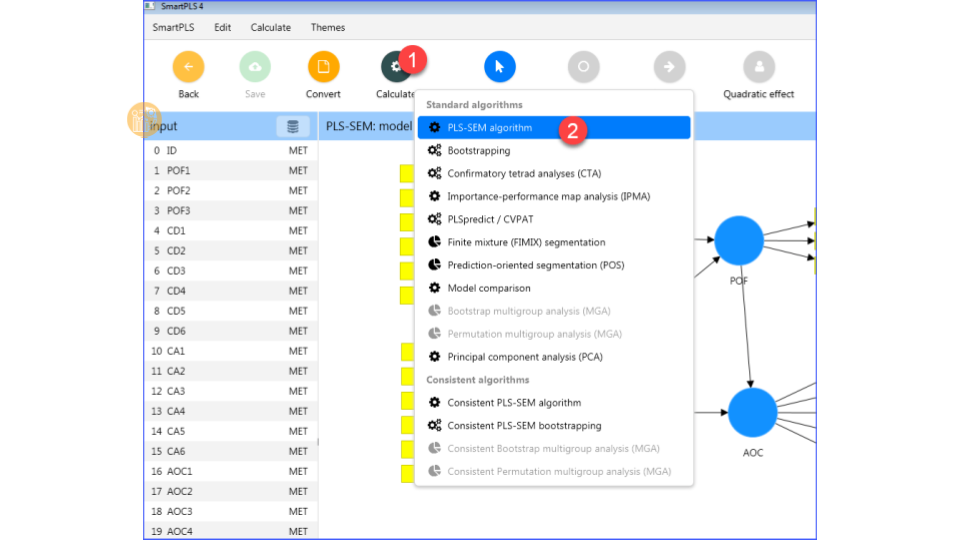Select the AOC4 indicator row
Image resolution: width=960 pixels, height=540 pixels.
pos(231,531)
